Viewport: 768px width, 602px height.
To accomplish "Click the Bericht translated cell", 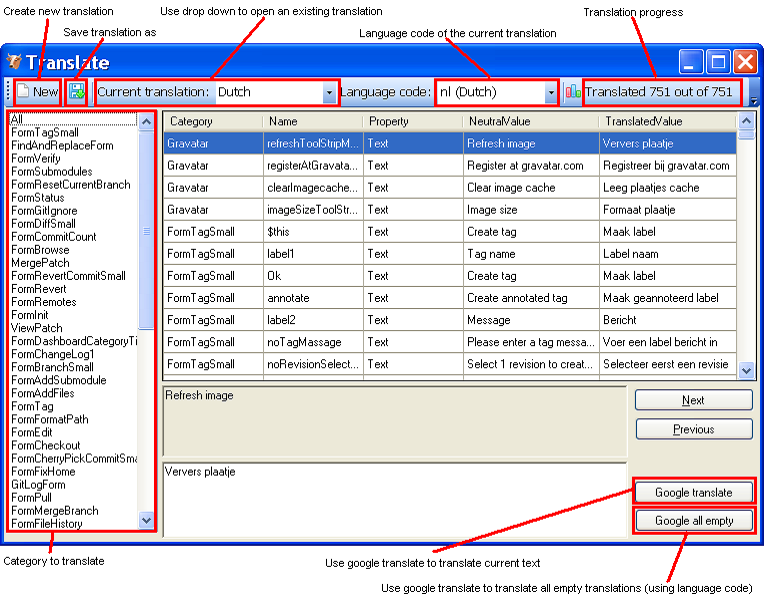I will click(x=668, y=320).
